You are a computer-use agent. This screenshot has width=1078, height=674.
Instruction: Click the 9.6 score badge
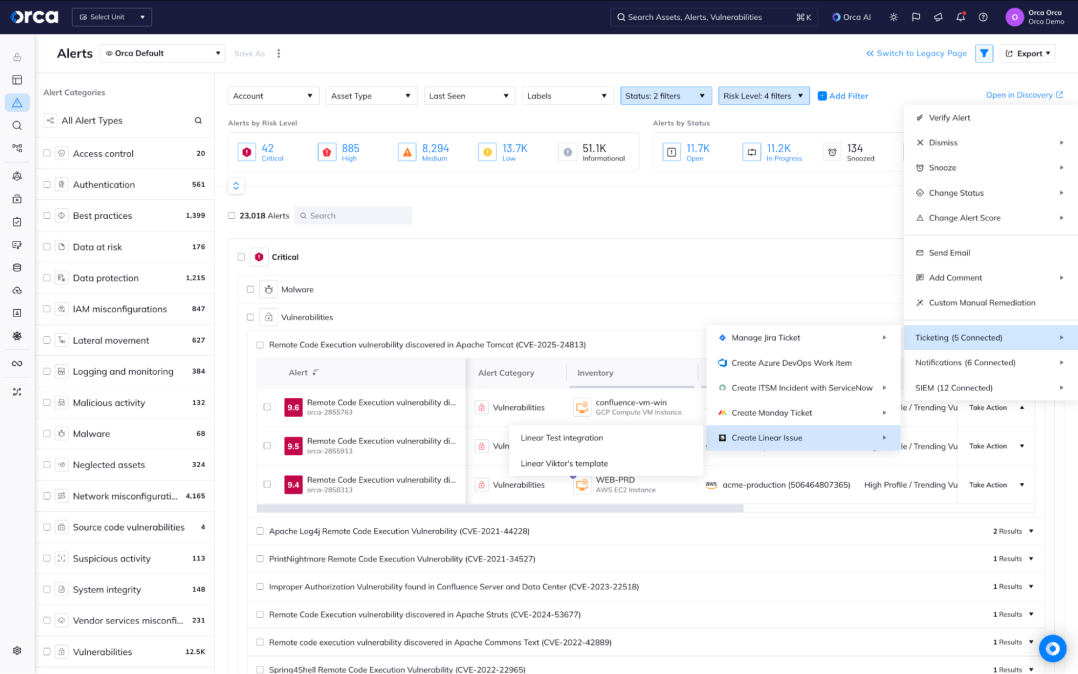point(294,407)
